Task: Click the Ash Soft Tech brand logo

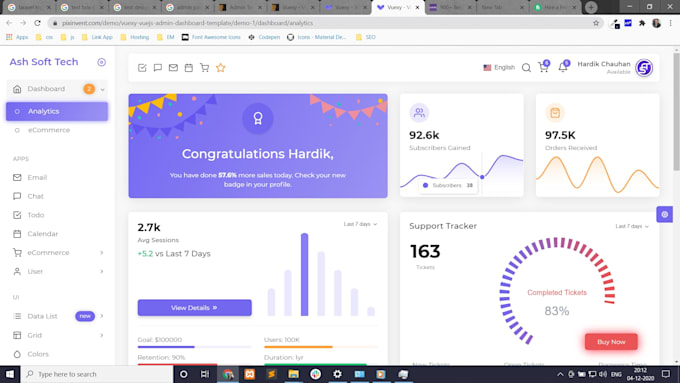Action: 44,62
